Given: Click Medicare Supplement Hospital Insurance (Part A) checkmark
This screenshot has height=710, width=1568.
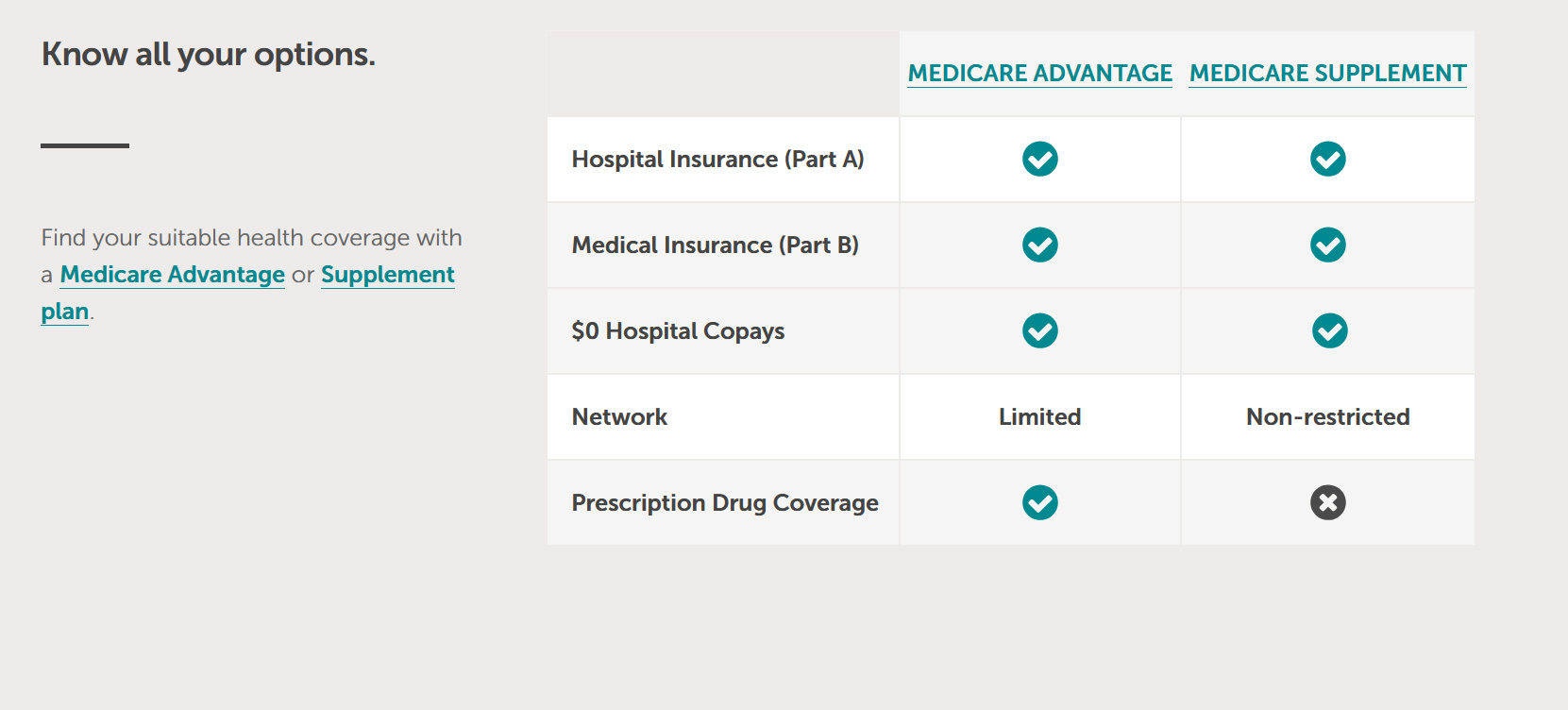Looking at the screenshot, I should [x=1327, y=159].
